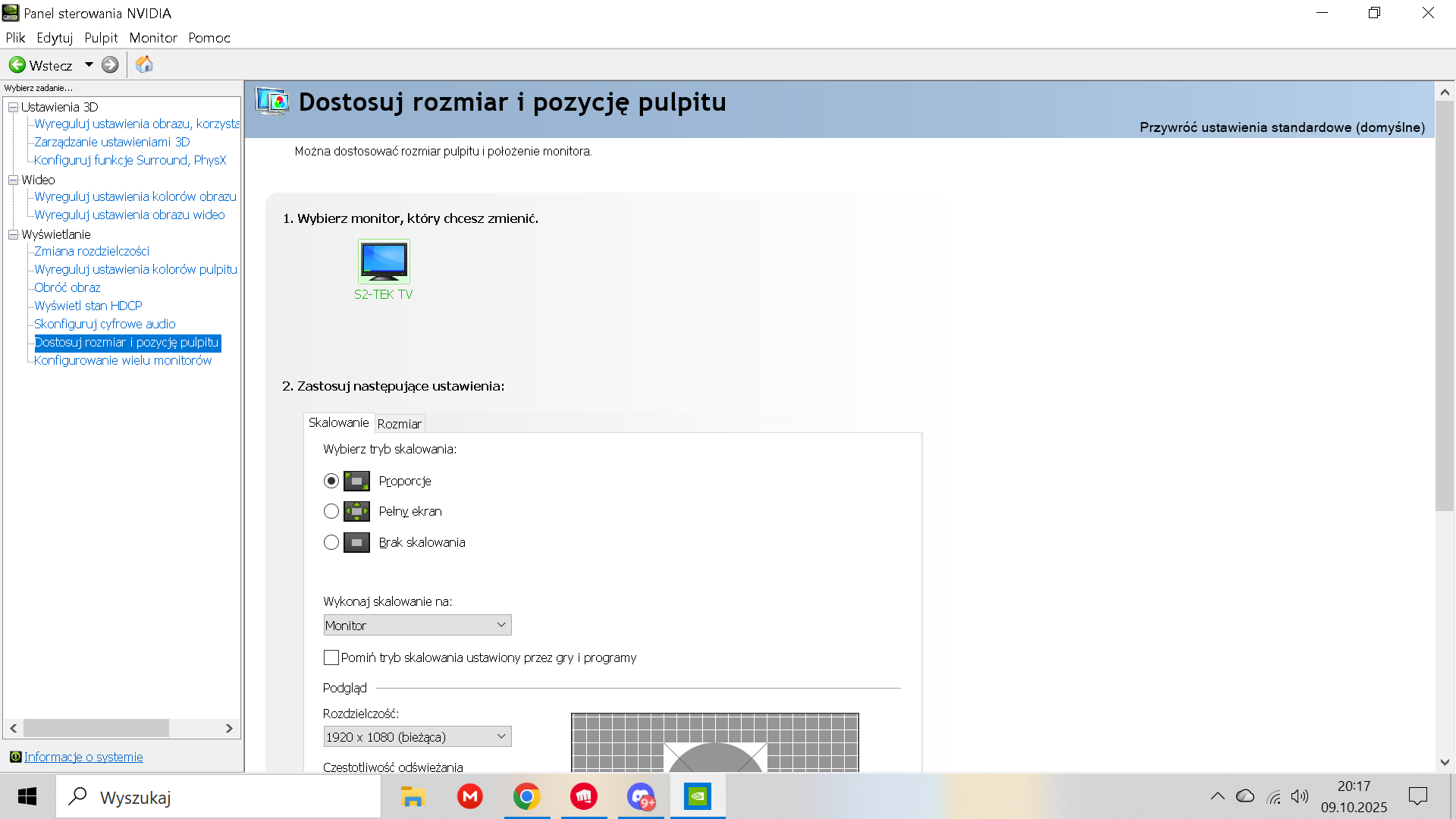Click Przywróć ustawienia standardowe link
The image size is (1456, 819).
1282,127
